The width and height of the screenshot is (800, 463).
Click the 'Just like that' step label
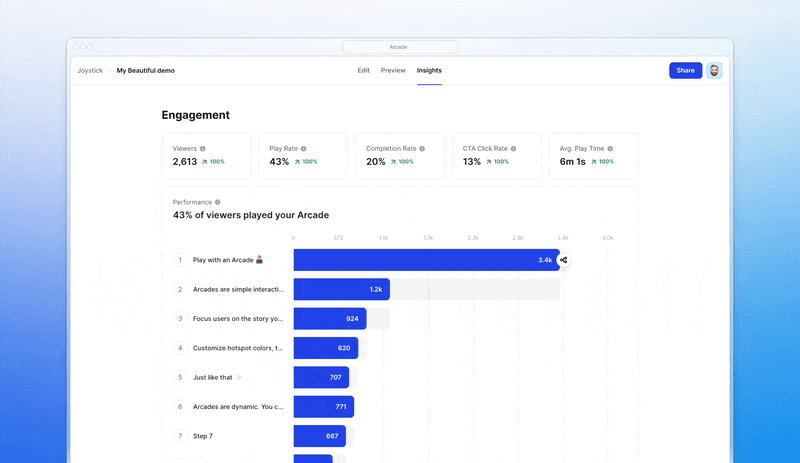click(217, 377)
